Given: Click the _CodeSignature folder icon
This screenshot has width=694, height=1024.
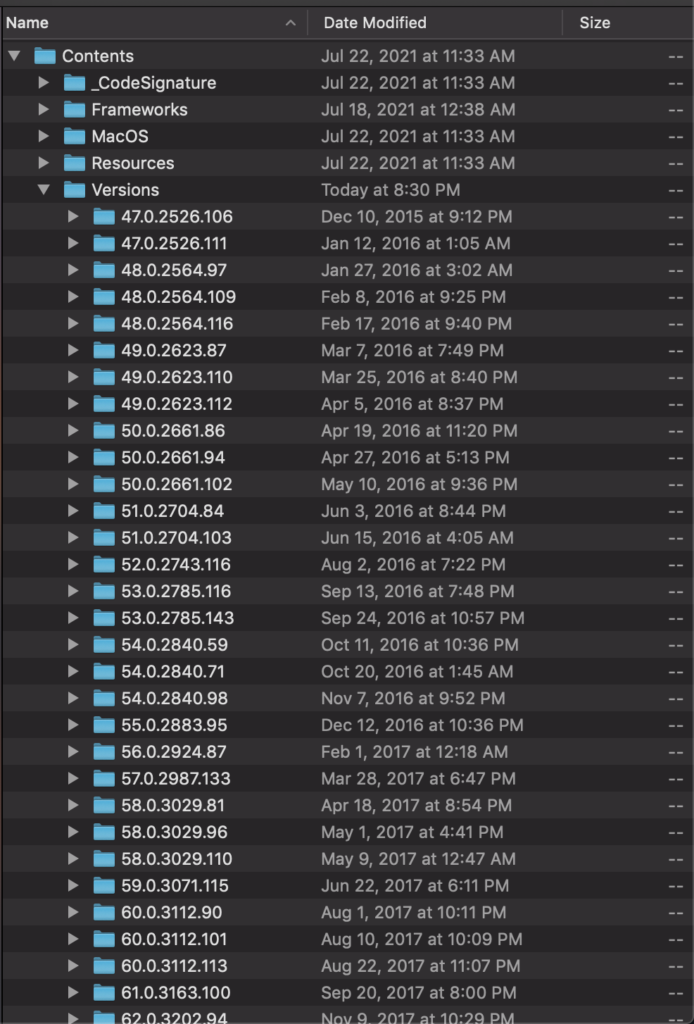Looking at the screenshot, I should coord(74,83).
